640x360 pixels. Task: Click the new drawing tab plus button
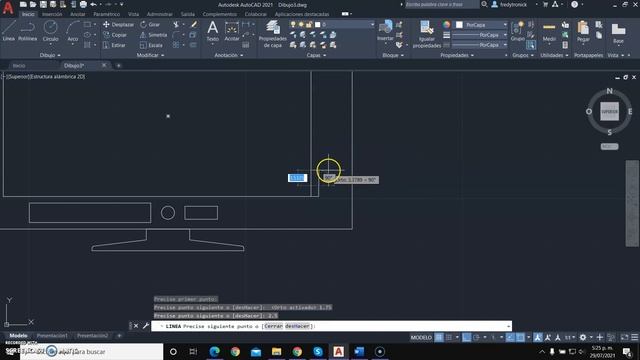[118, 65]
